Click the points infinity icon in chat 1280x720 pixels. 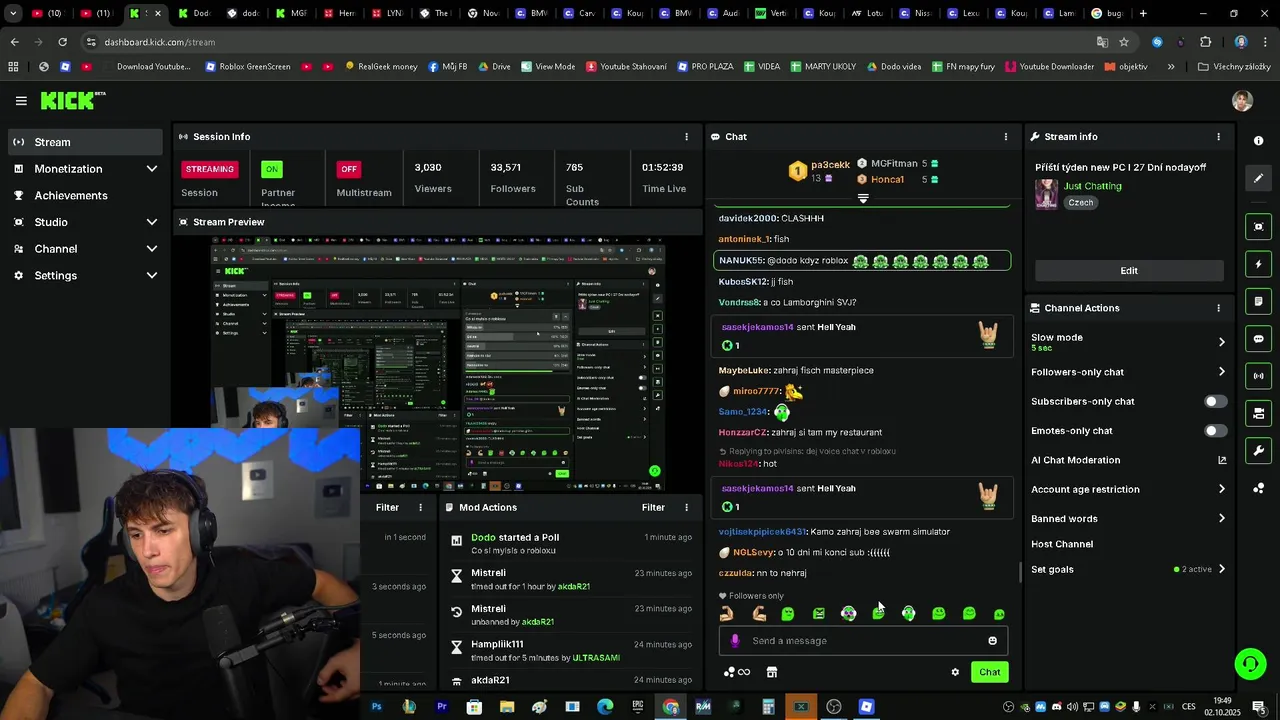point(737,672)
